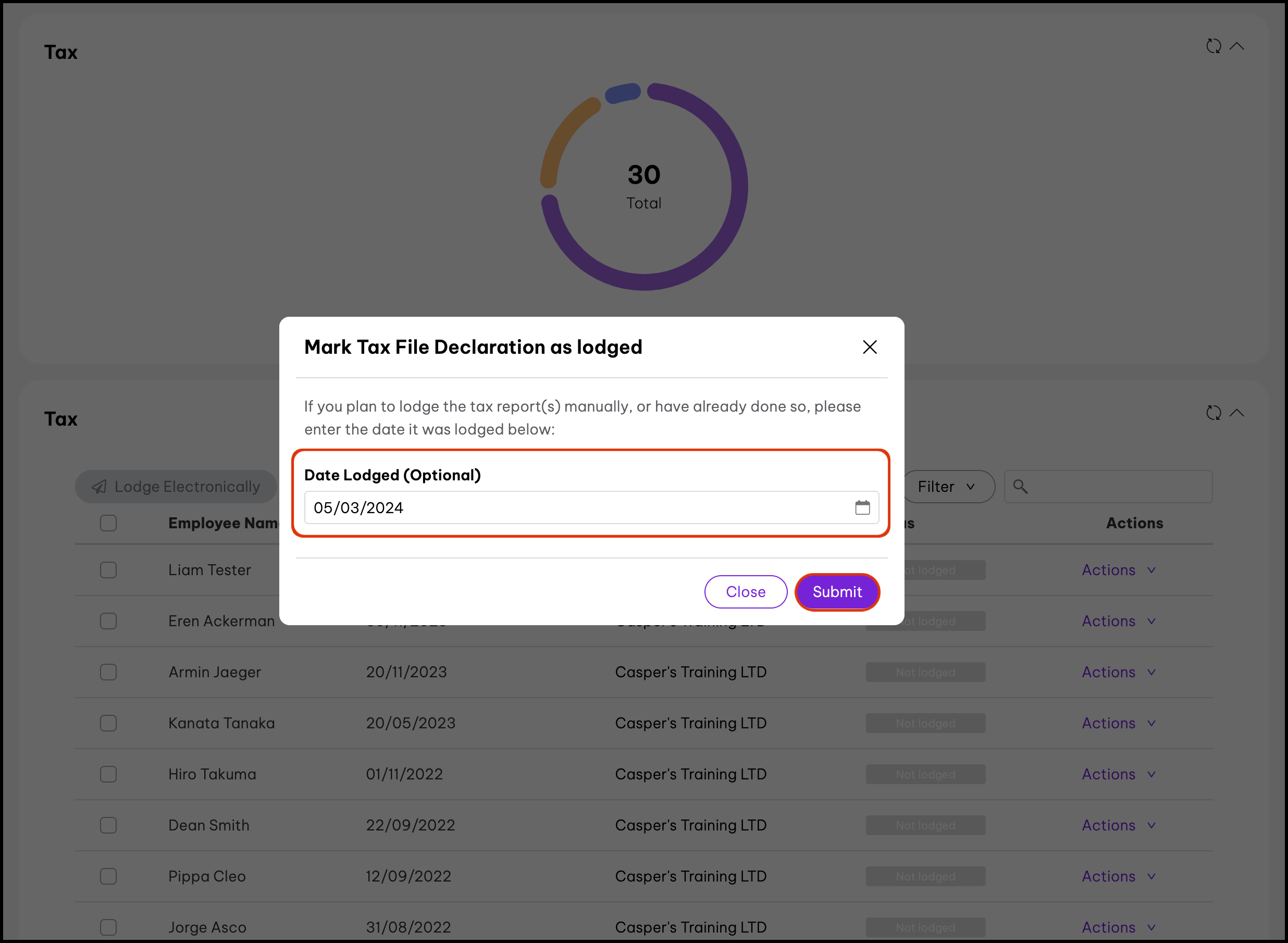This screenshot has width=1288, height=943.
Task: Check the box next to Armin Jaeger
Action: click(x=108, y=672)
